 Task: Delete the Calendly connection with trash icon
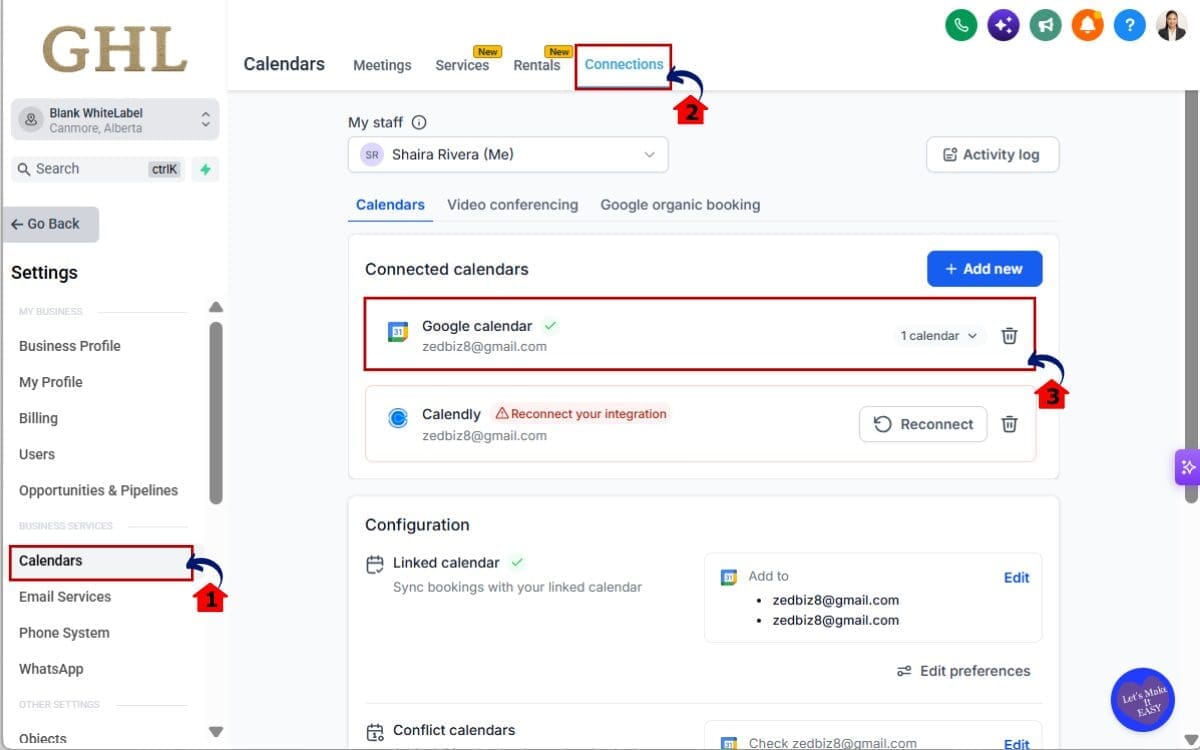[x=1010, y=424]
